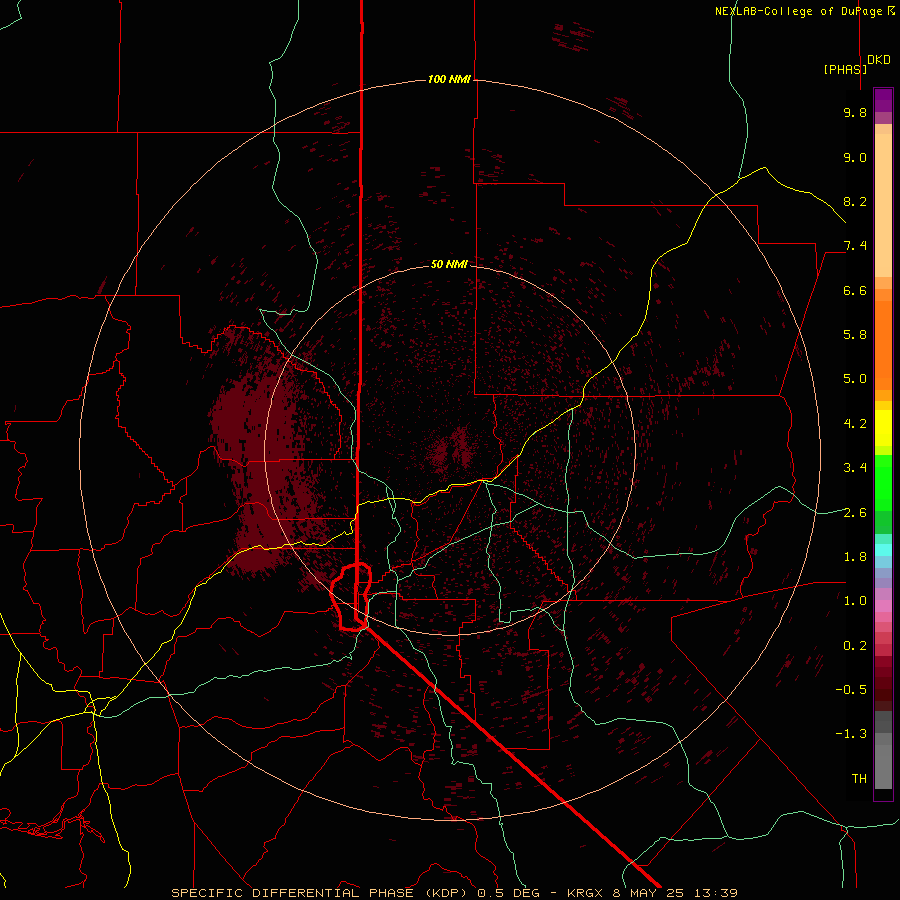
Task: Click the 3.4 scale value
Action: coord(855,468)
